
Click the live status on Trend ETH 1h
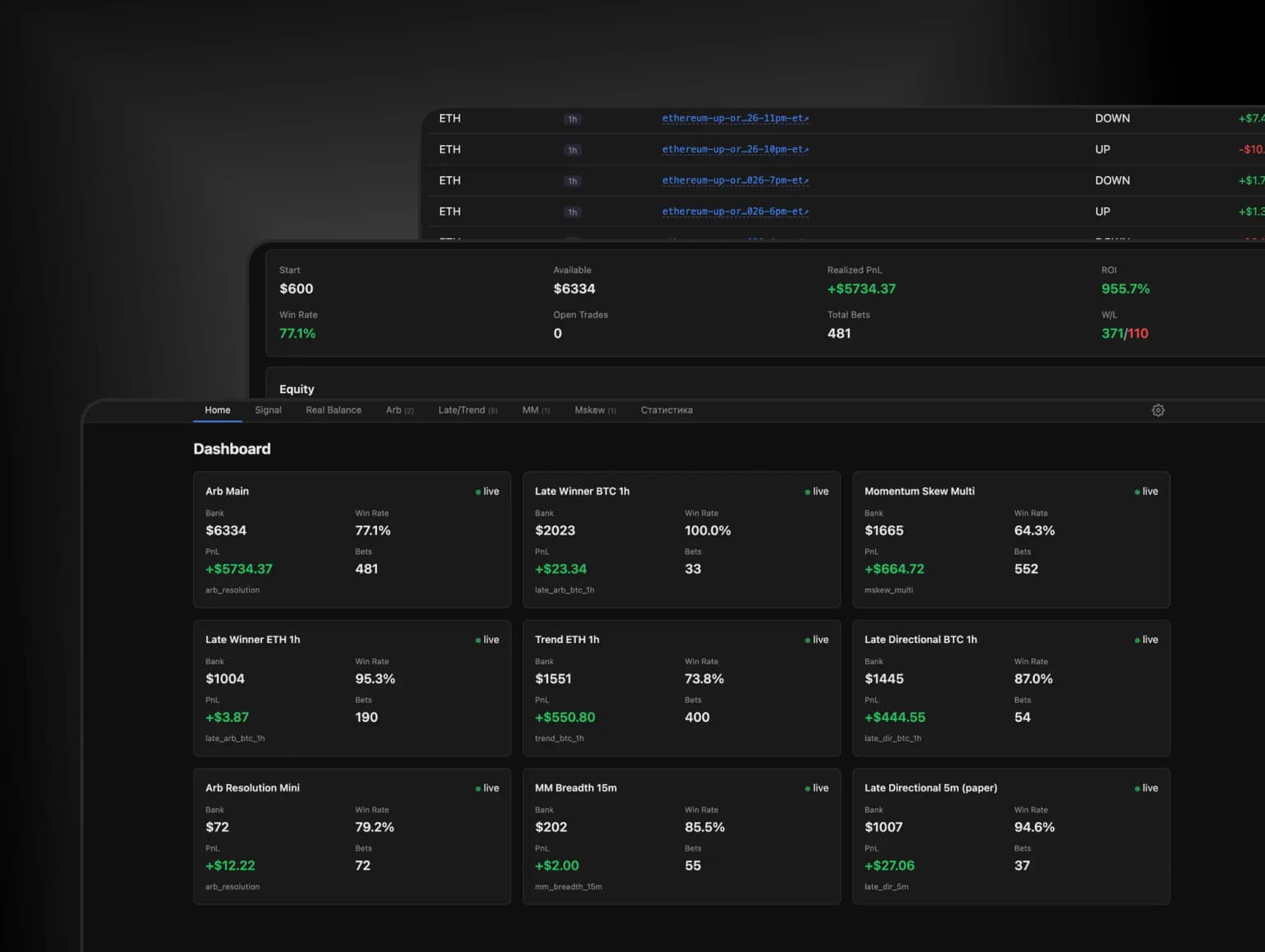tap(817, 640)
